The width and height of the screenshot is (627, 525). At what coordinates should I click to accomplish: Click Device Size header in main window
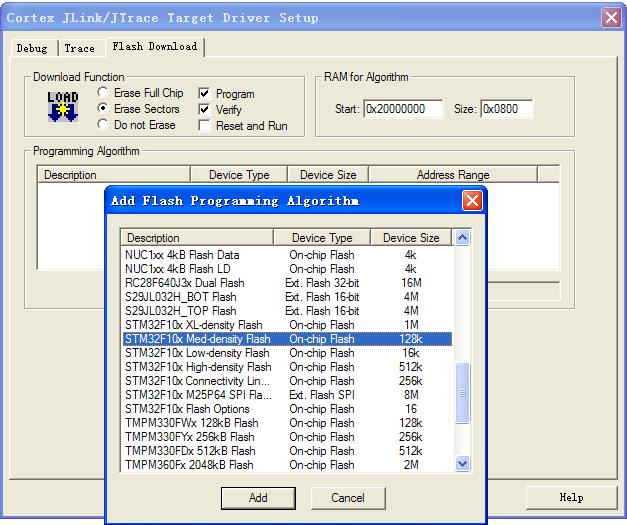pos(328,175)
